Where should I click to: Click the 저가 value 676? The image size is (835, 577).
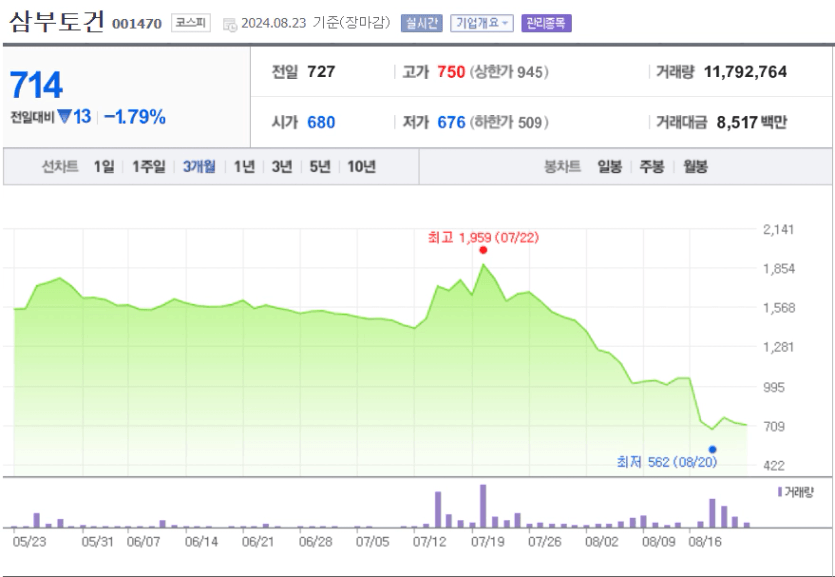(x=451, y=122)
